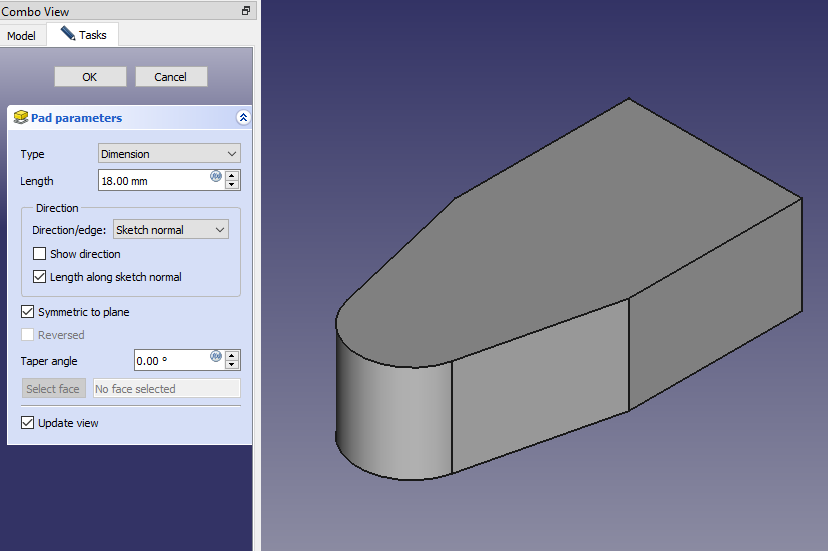Collapse the Pad parameters section
The height and width of the screenshot is (551, 828).
[x=243, y=118]
